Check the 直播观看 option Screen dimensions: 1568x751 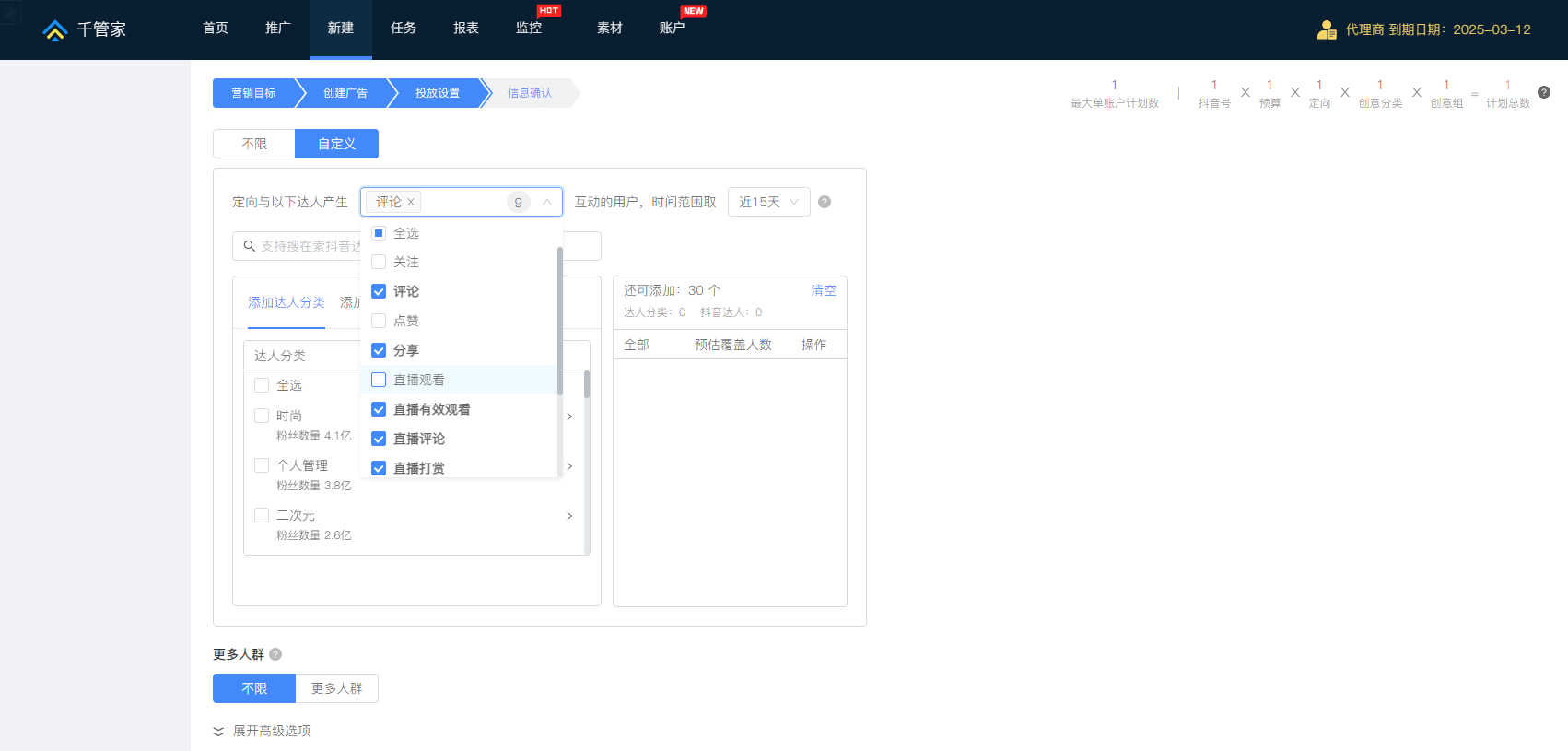(x=379, y=380)
